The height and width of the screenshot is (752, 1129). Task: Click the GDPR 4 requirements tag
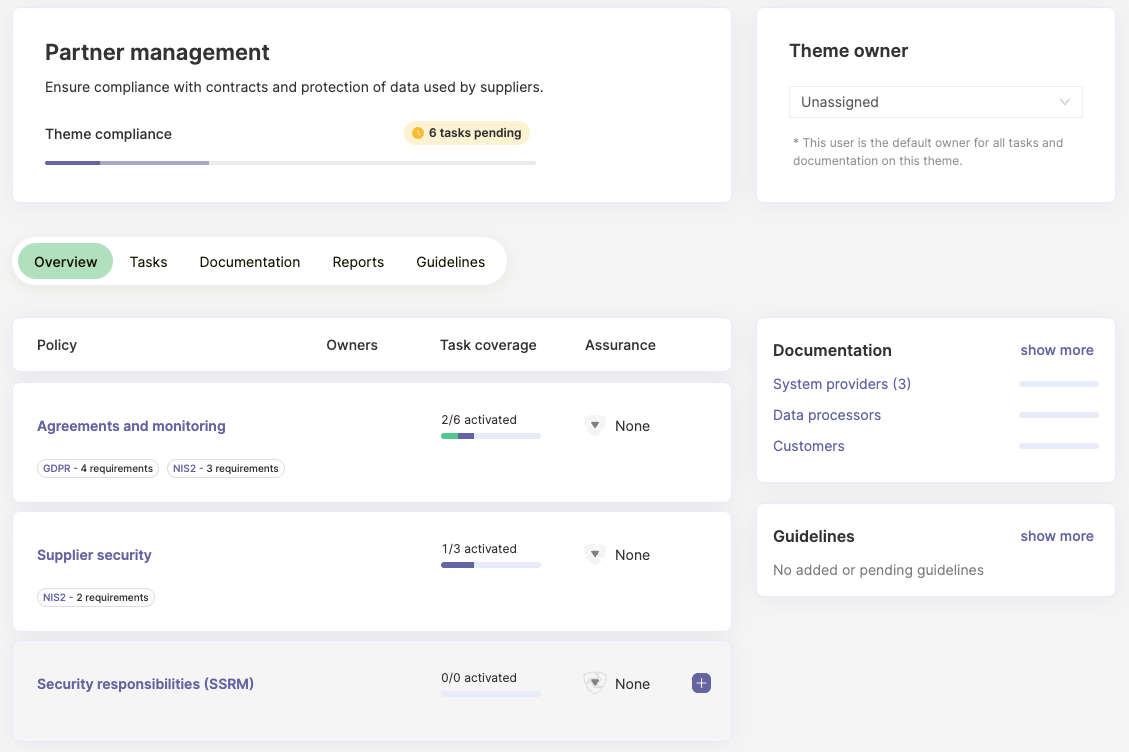click(x=98, y=468)
